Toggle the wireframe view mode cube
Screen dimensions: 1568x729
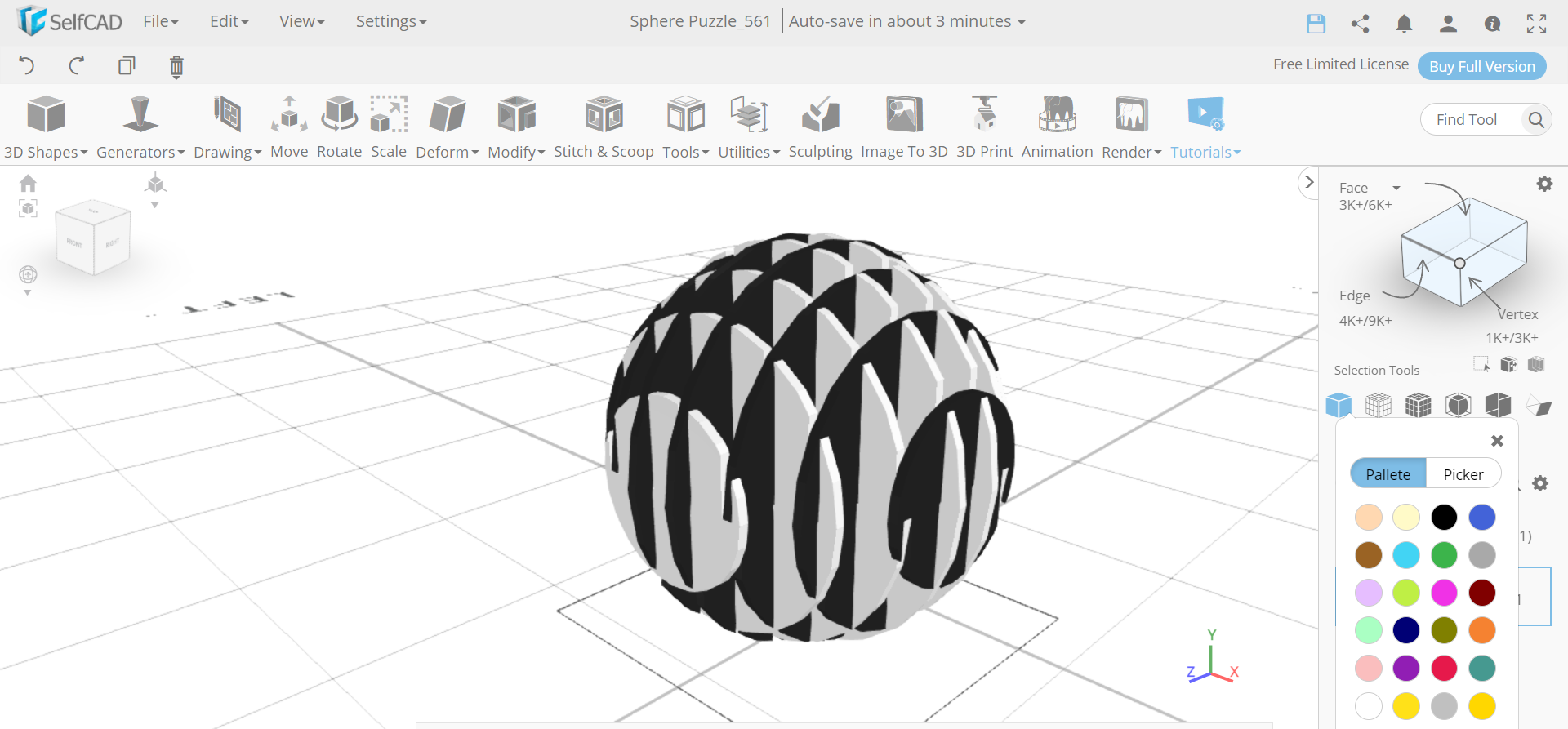[x=1378, y=405]
